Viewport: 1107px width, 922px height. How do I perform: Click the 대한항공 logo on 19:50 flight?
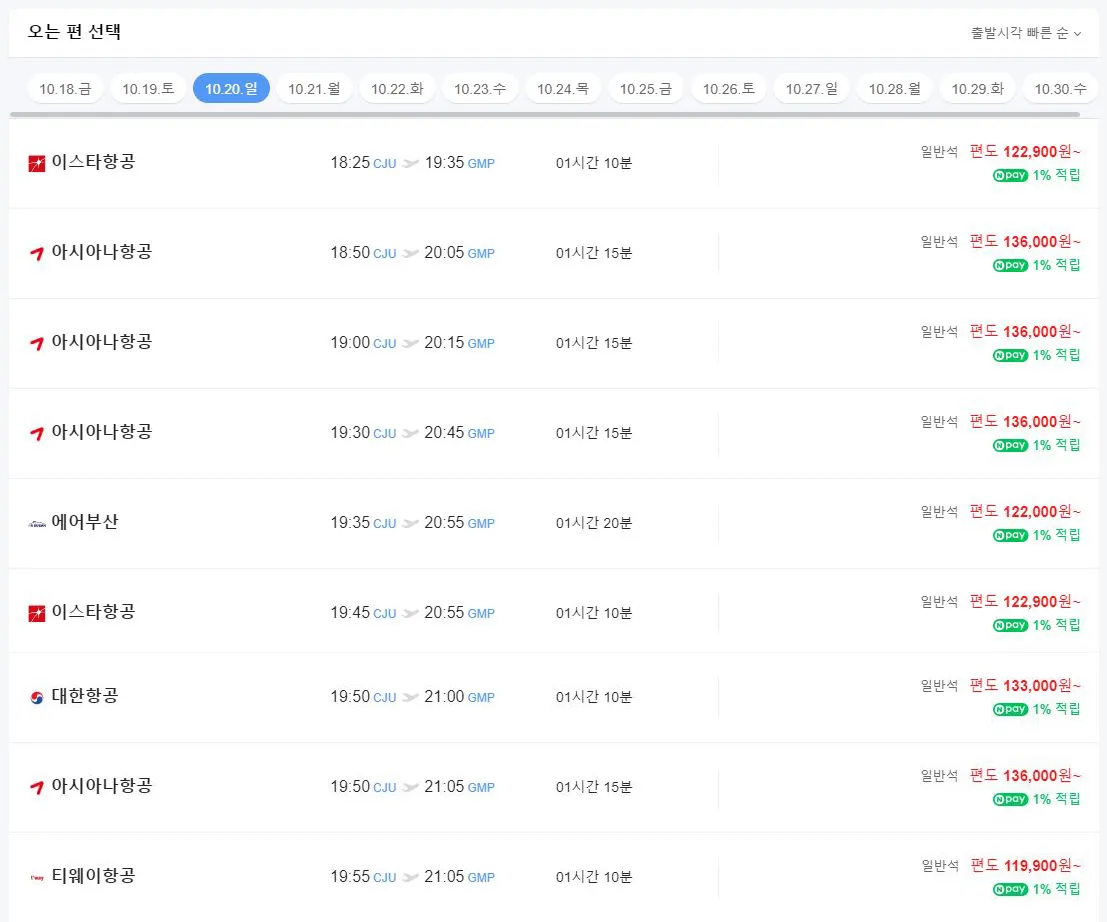click(37, 697)
